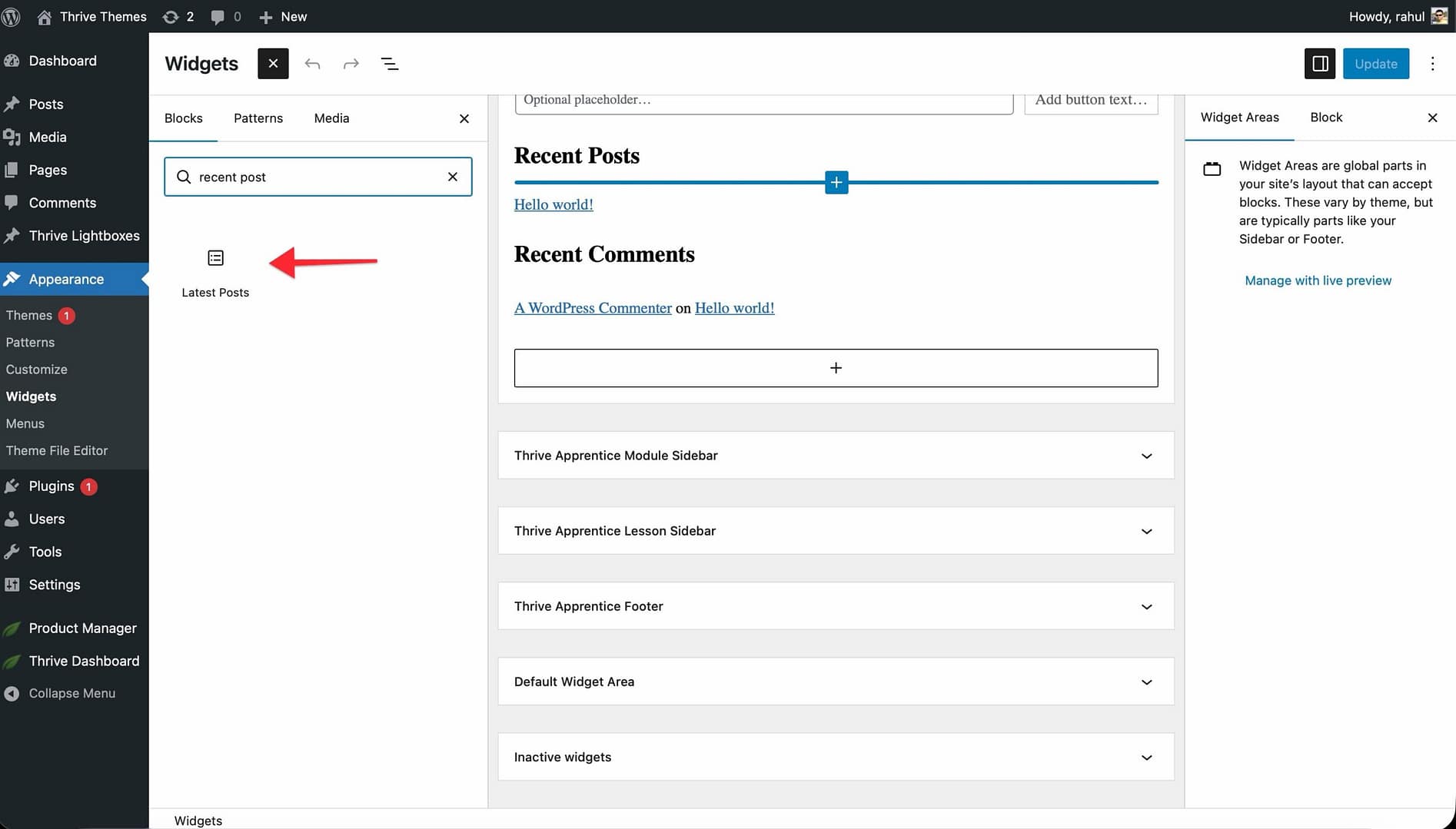Image resolution: width=1456 pixels, height=829 pixels.
Task: Click the recent post search field
Action: 315,177
